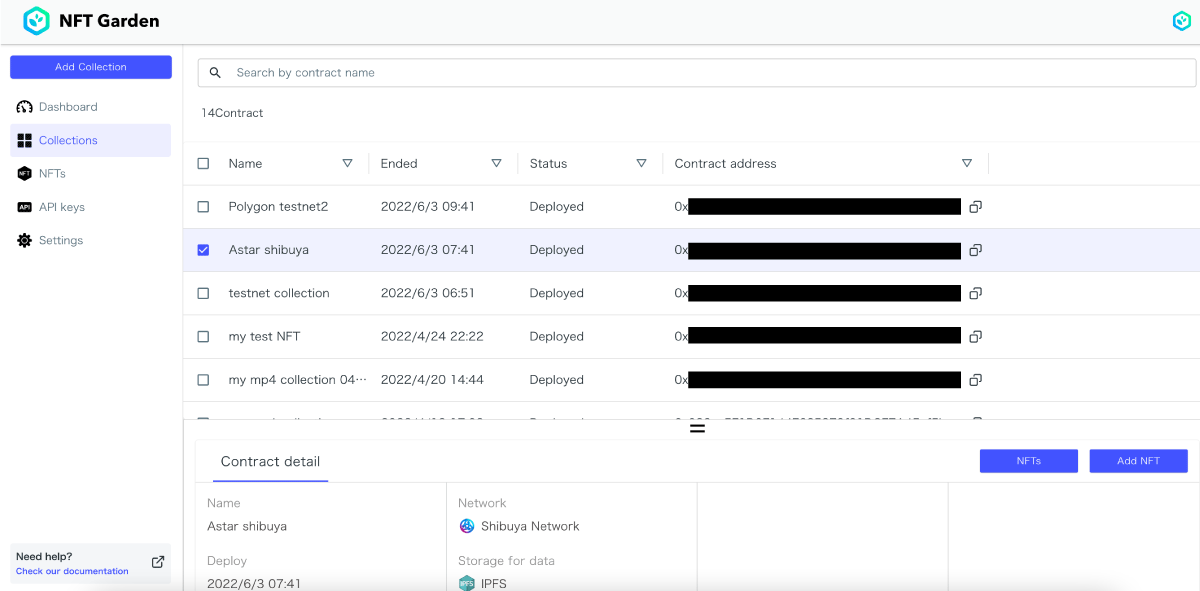Screen dimensions: 1200x591
Task: Go to Dashboard in the sidebar
Action: (68, 107)
